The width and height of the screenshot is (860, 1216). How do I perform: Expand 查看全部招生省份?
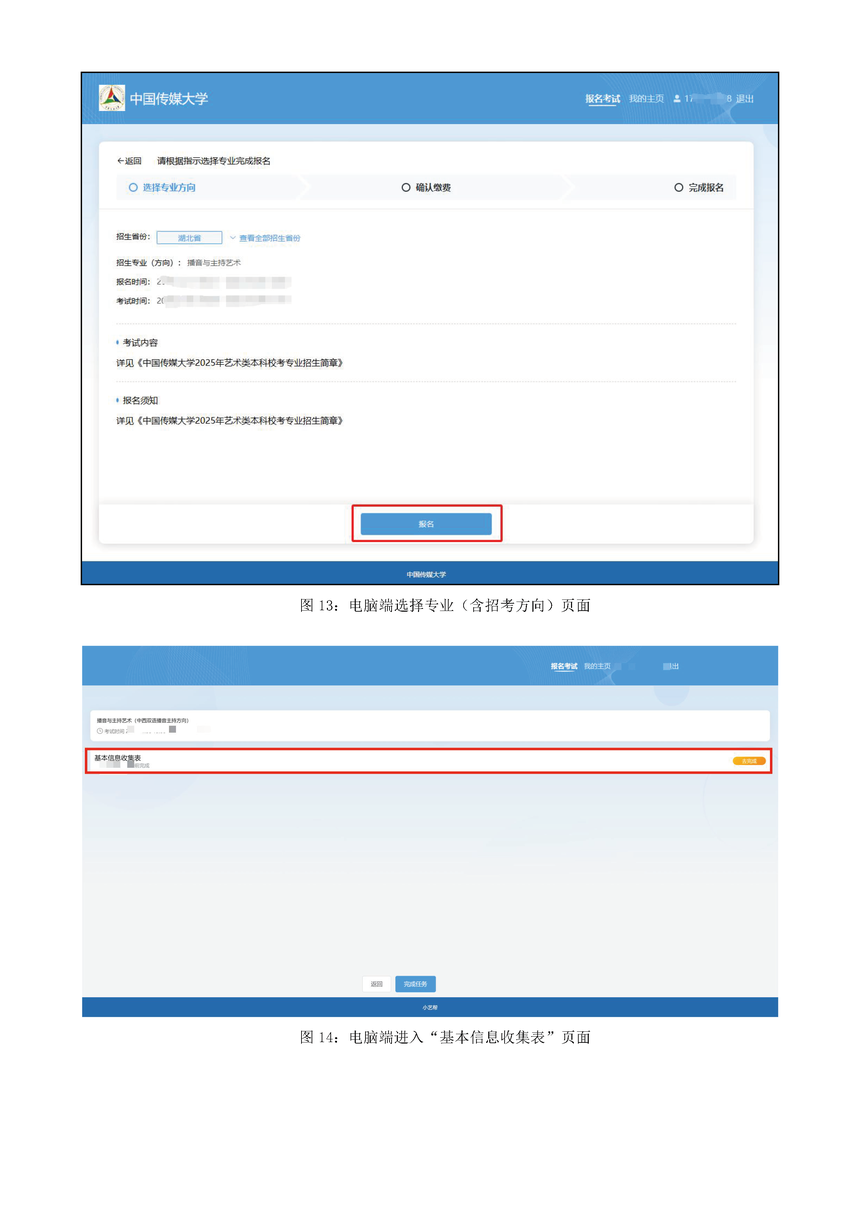pyautogui.click(x=265, y=238)
